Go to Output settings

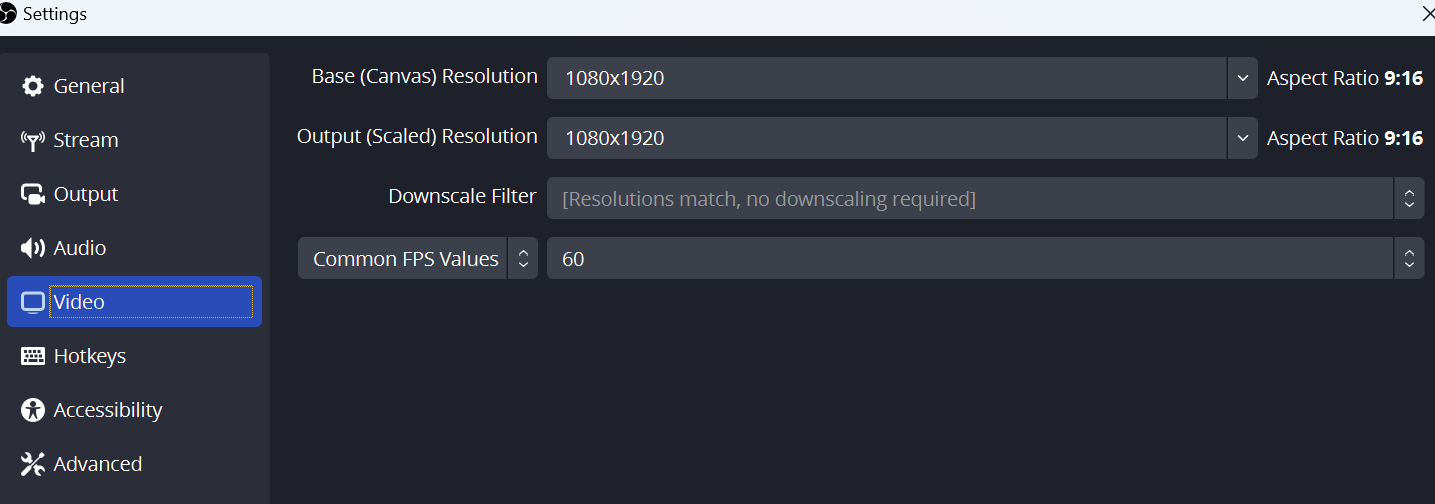(134, 194)
